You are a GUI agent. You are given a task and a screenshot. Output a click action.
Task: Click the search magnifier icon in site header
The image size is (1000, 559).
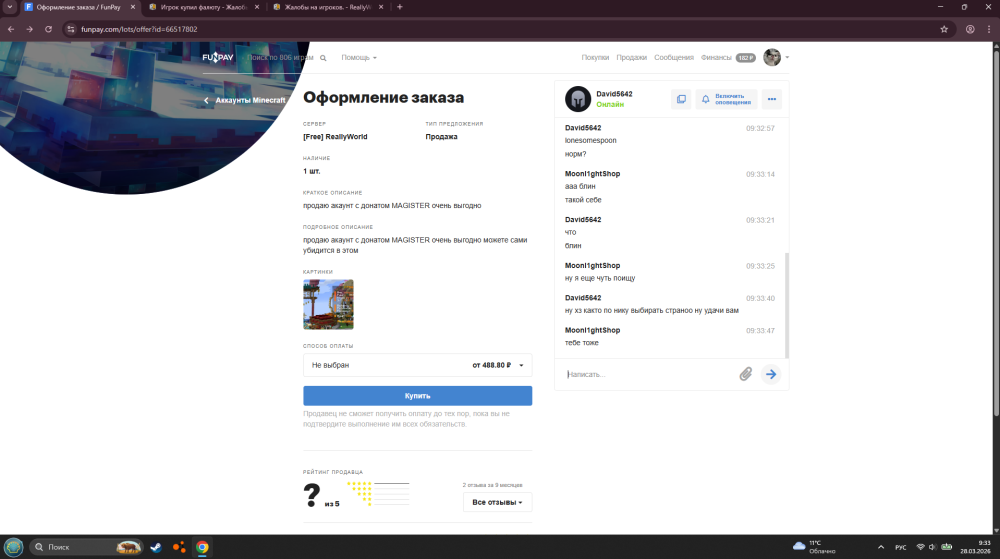coord(323,58)
